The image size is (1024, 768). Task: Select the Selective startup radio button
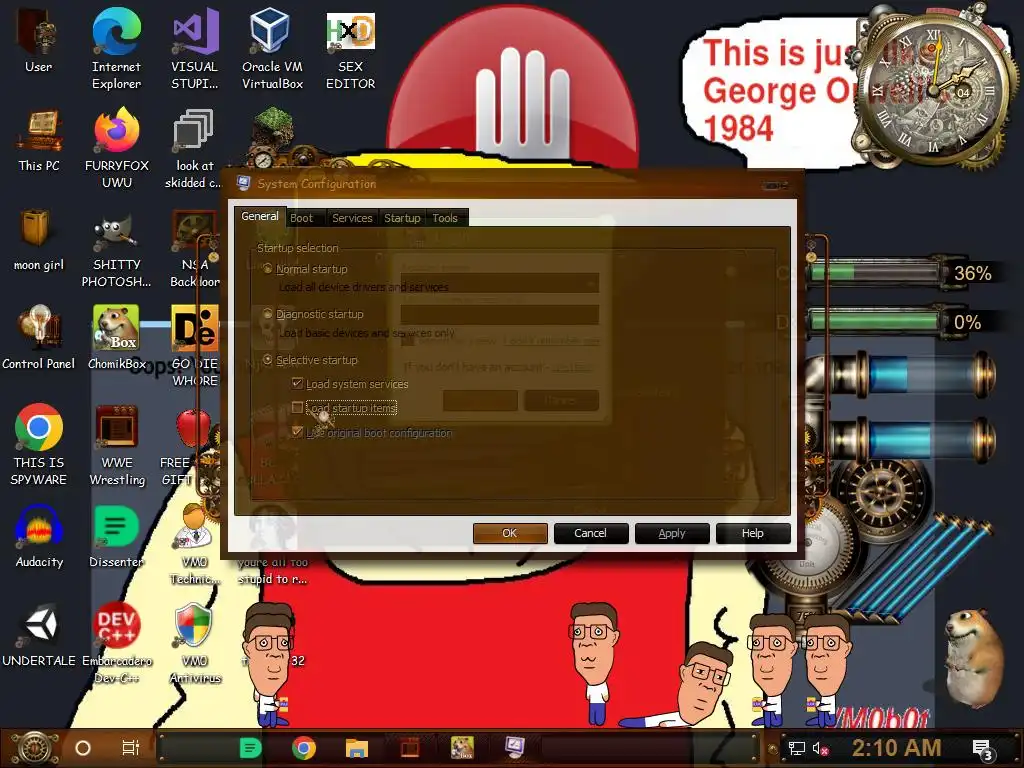tap(268, 360)
